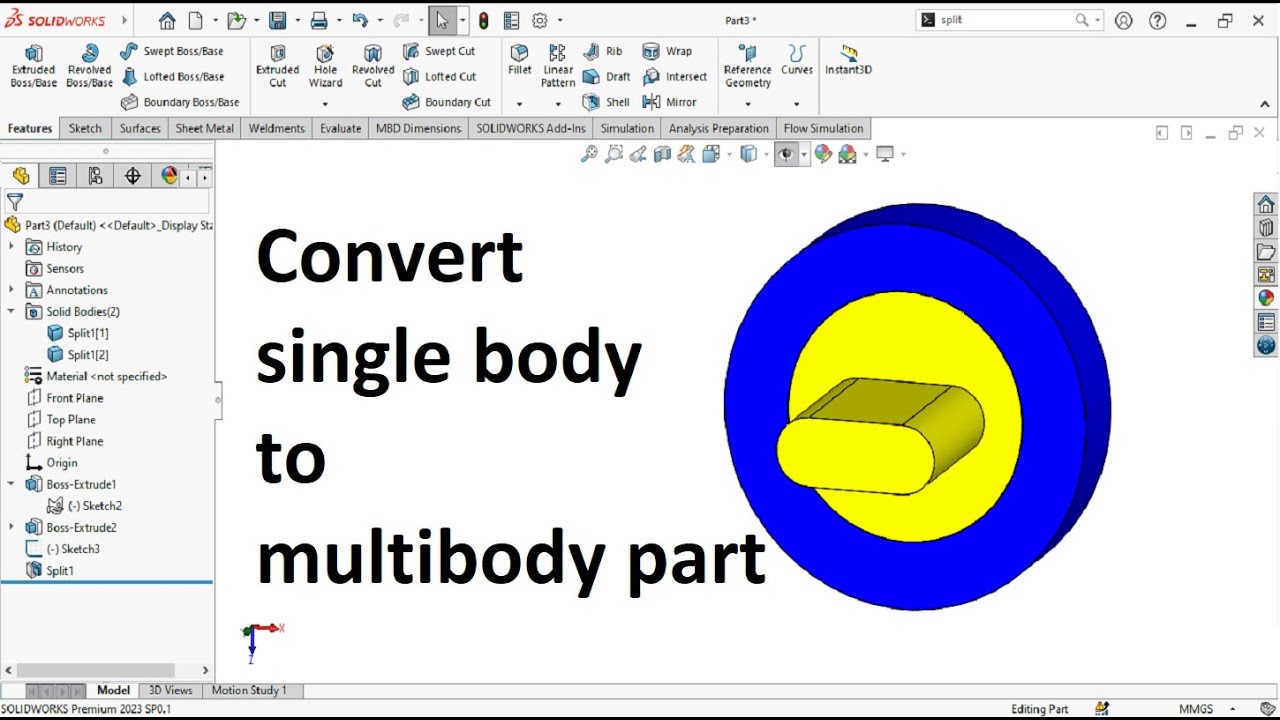The width and height of the screenshot is (1280, 720).
Task: Click the Rebuild traffic light icon
Action: [484, 20]
